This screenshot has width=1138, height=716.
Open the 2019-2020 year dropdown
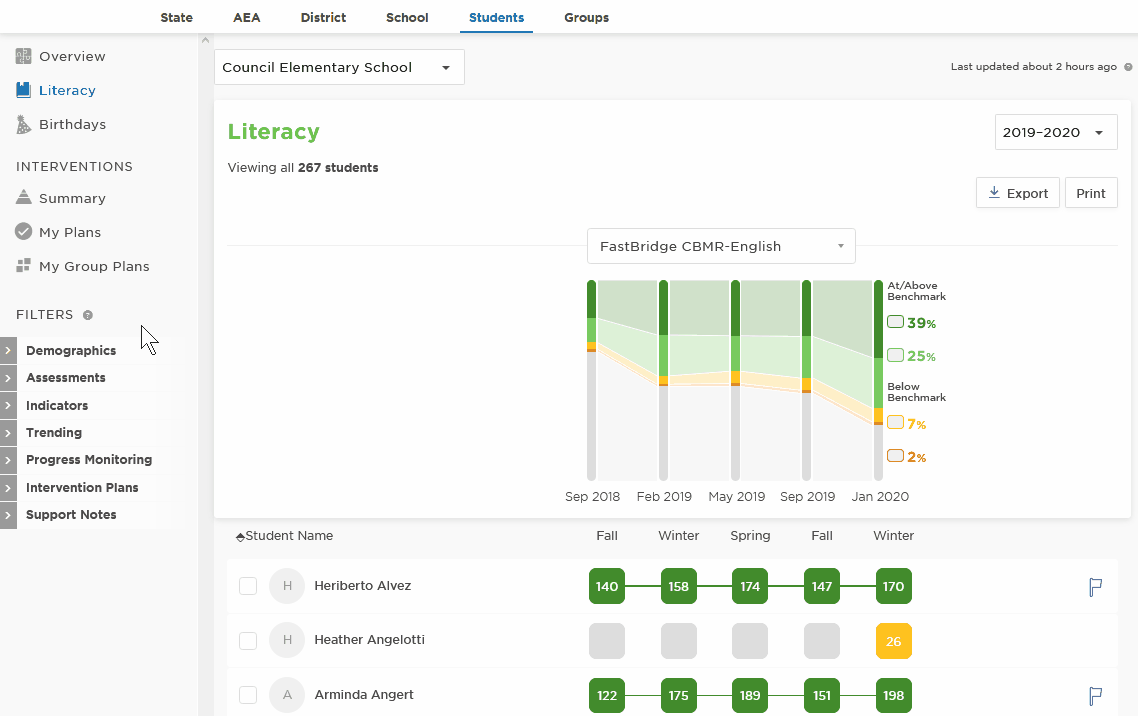point(1056,132)
